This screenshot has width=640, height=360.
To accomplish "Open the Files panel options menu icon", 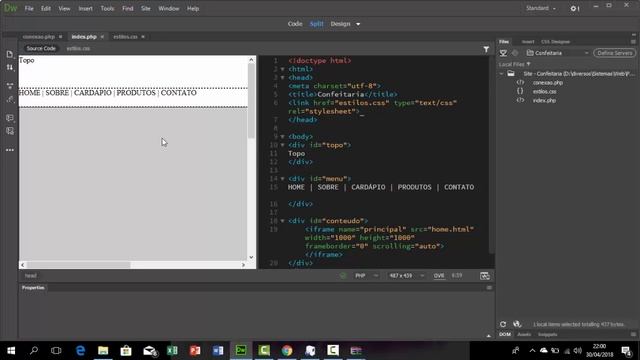I will [x=633, y=42].
